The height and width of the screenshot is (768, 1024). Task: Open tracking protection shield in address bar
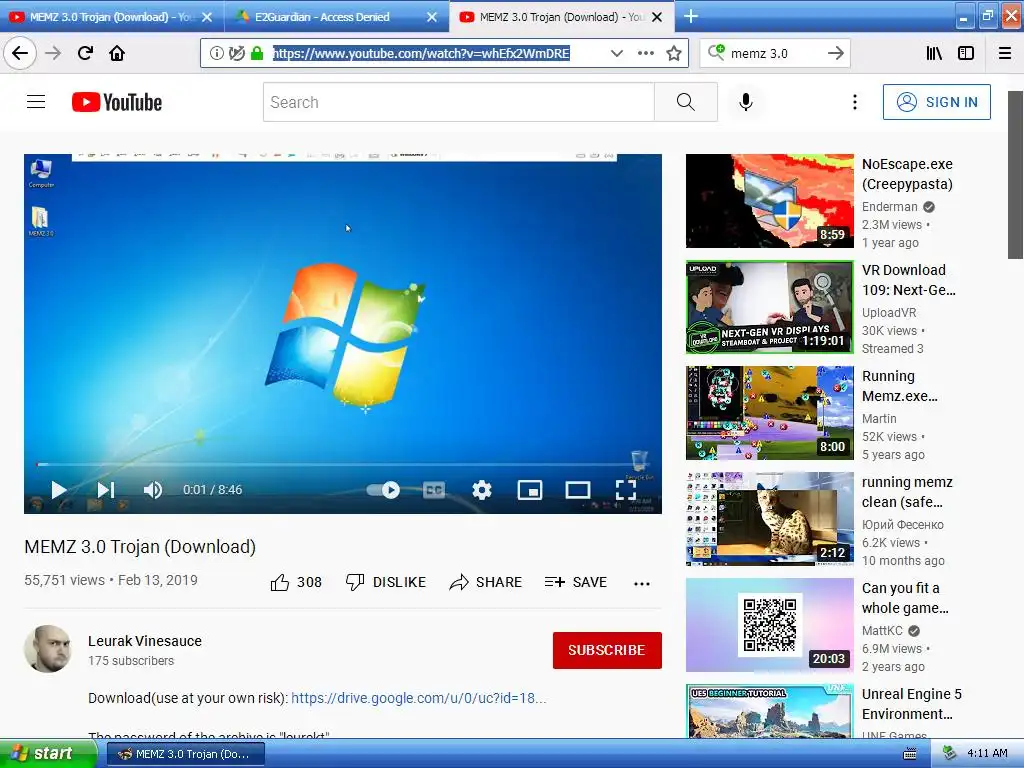(237, 53)
